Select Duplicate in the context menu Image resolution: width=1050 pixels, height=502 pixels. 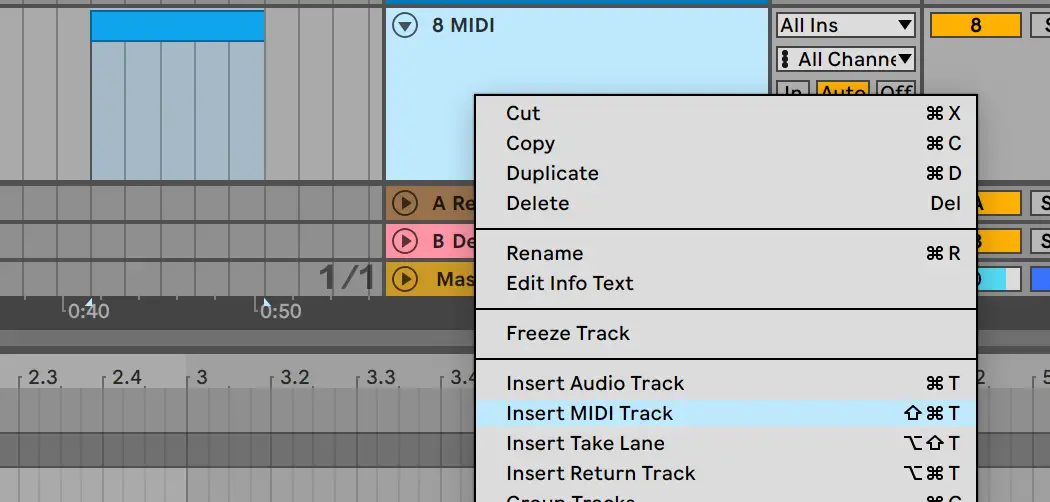[552, 173]
